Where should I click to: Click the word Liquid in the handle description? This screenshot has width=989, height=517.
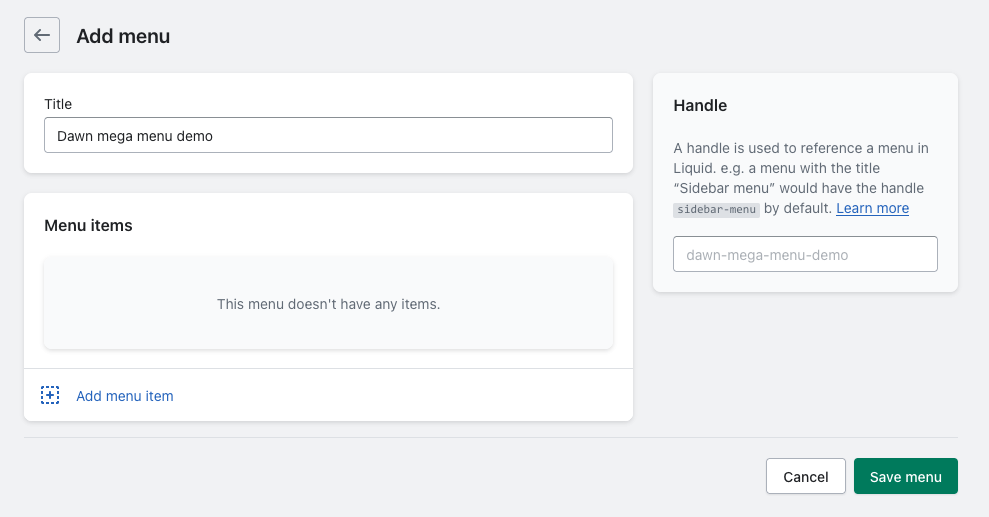[693, 168]
